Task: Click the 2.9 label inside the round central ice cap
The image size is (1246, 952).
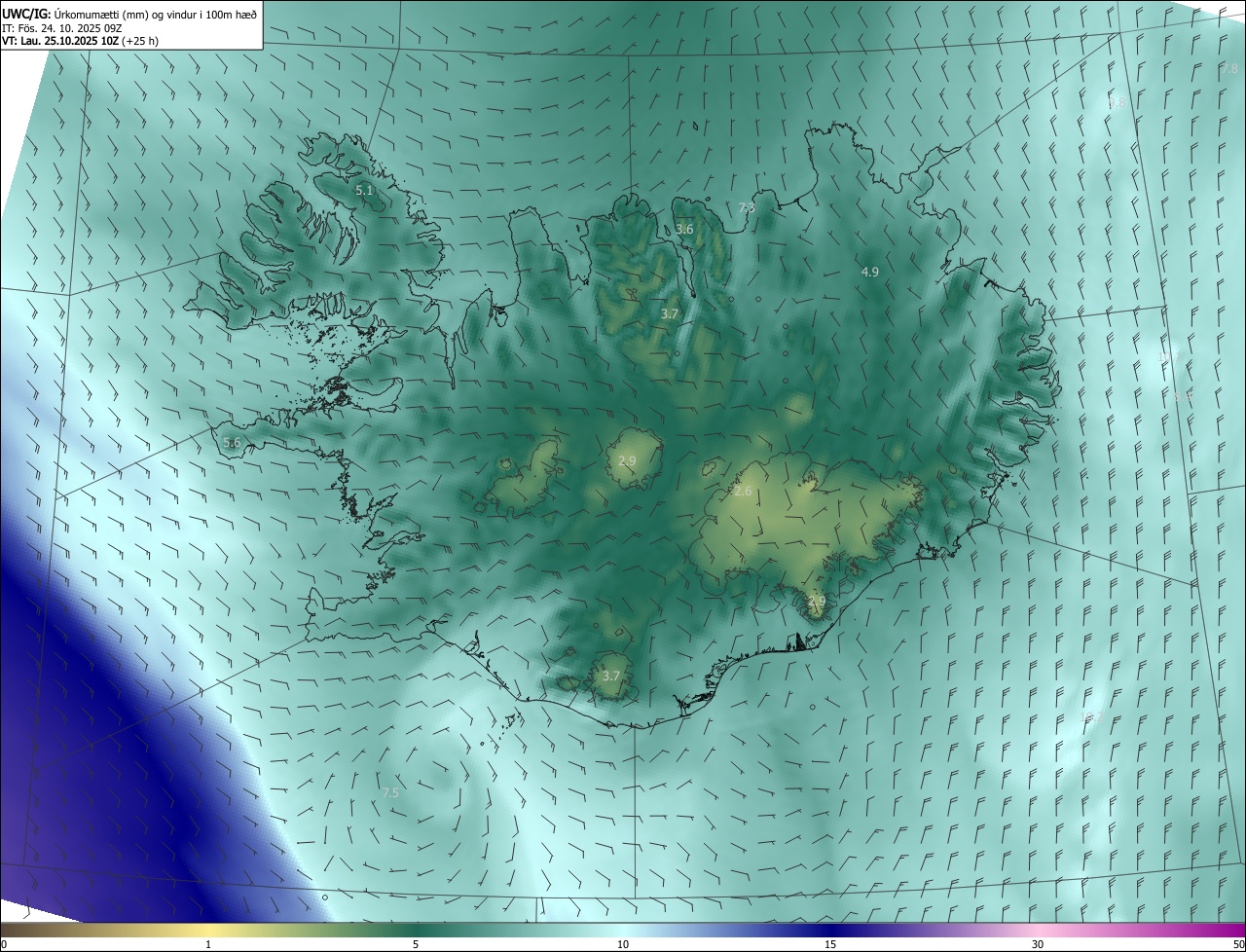Action: [627, 460]
